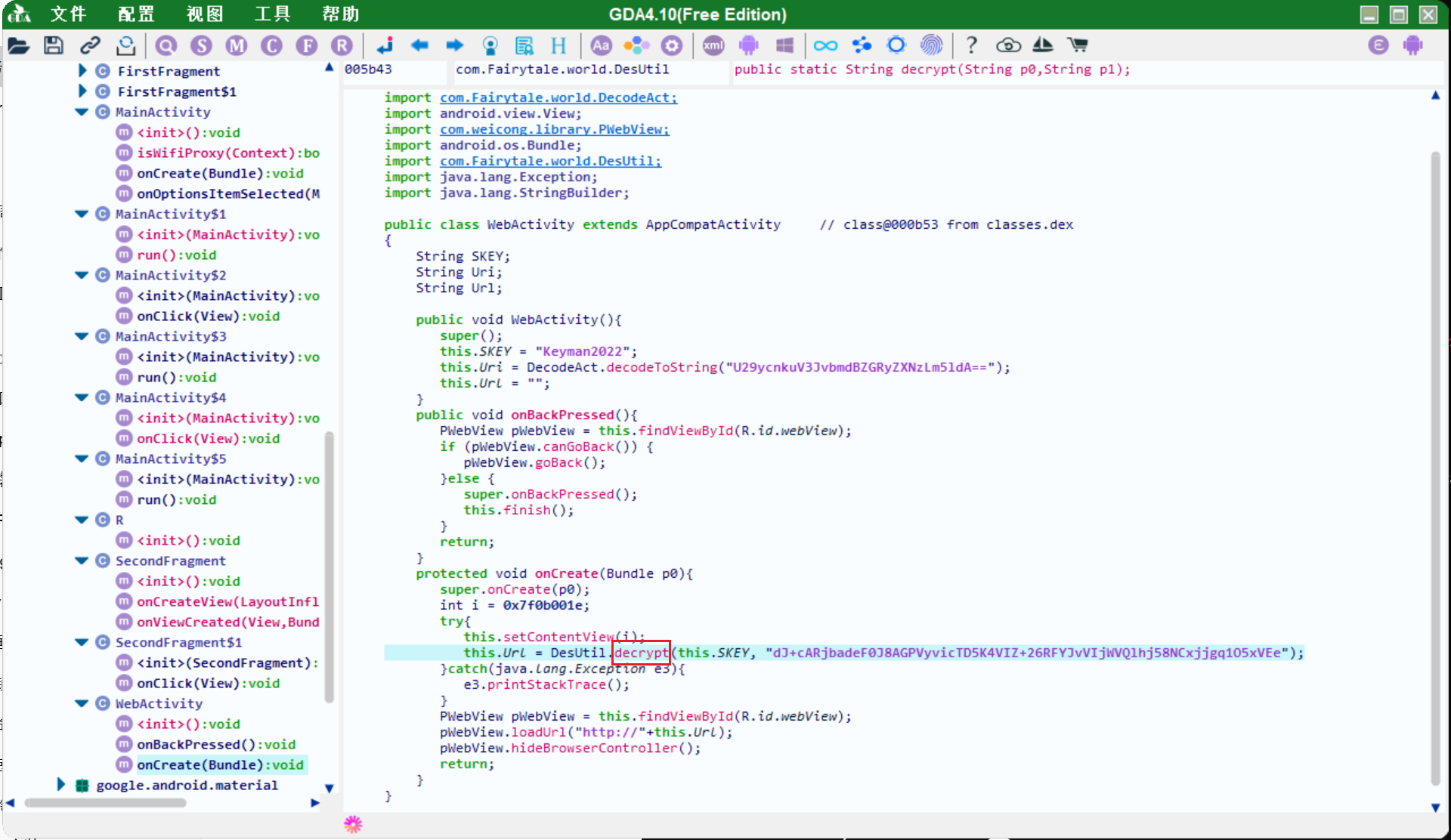Click the blue infinity loop icon
Screen dimensions: 1451x840
tap(825, 46)
